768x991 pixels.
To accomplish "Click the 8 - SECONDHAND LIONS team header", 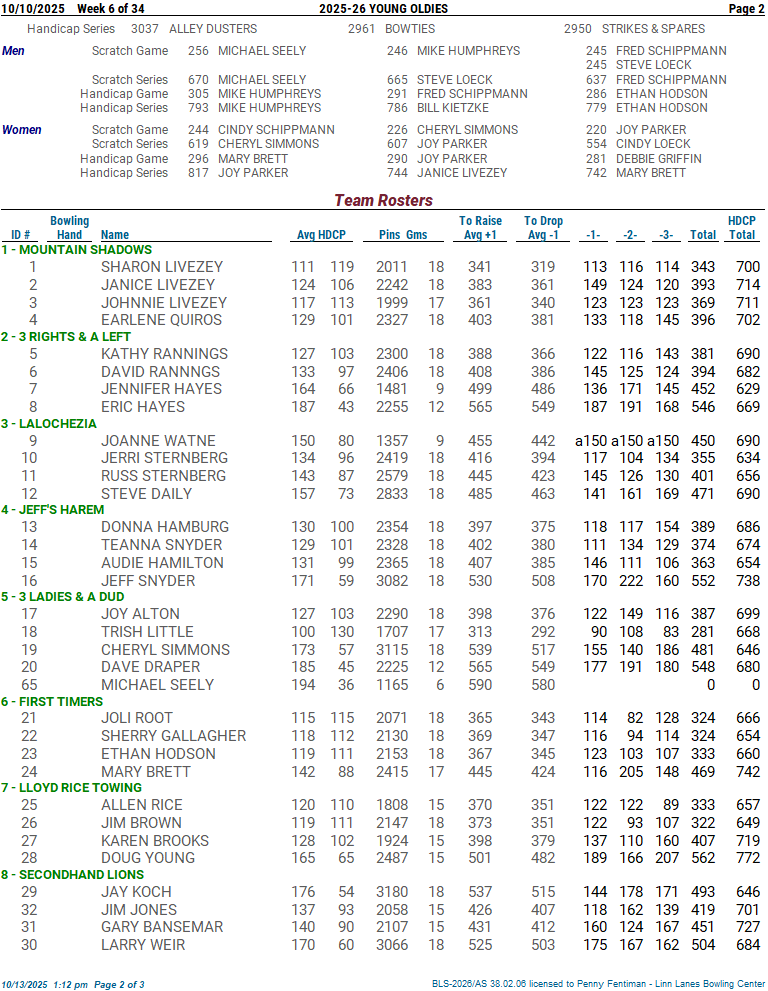I will pyautogui.click(x=73, y=875).
